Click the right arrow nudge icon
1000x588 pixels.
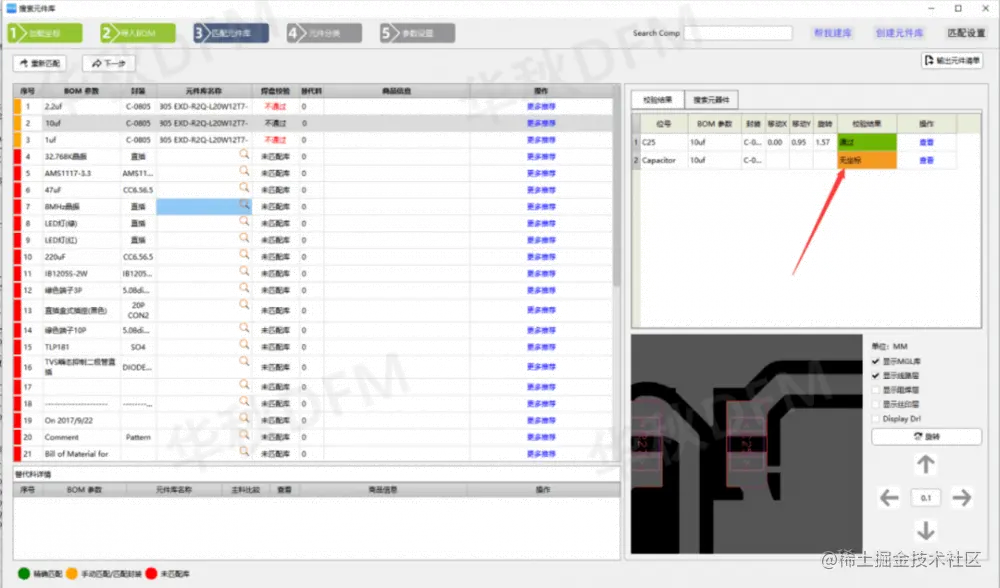(x=962, y=497)
